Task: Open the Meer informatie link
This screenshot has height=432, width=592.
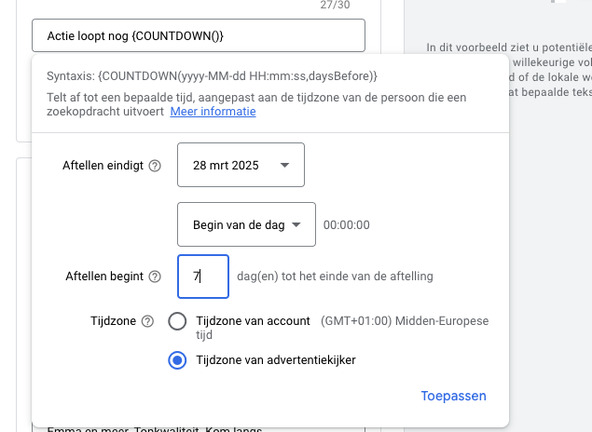Action: [213, 111]
